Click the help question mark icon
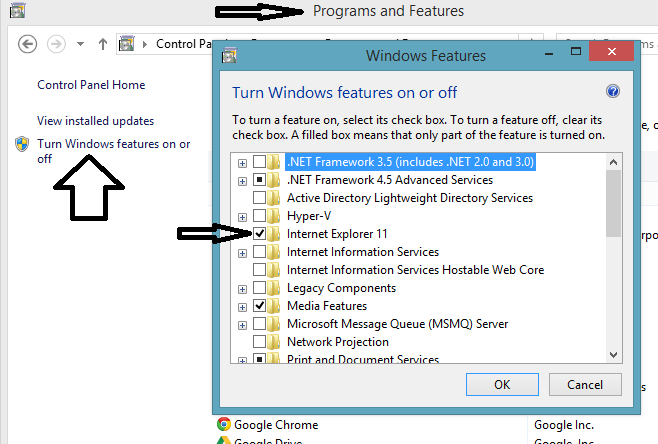This screenshot has width=658, height=444. [613, 91]
